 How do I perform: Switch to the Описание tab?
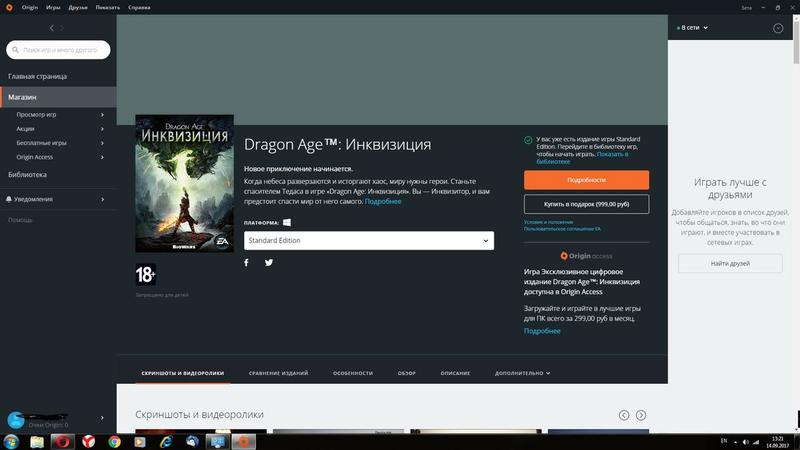point(455,373)
